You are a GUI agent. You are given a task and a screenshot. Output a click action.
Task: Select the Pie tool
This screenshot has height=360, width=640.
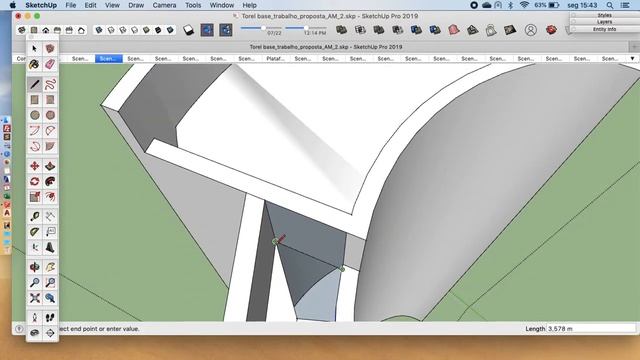pyautogui.click(x=50, y=146)
